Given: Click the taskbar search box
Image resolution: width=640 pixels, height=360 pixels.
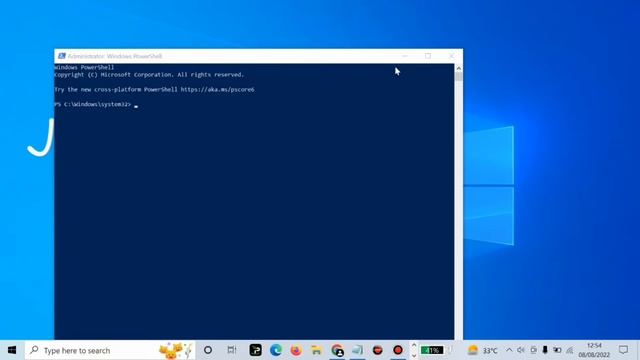Looking at the screenshot, I should coord(109,350).
